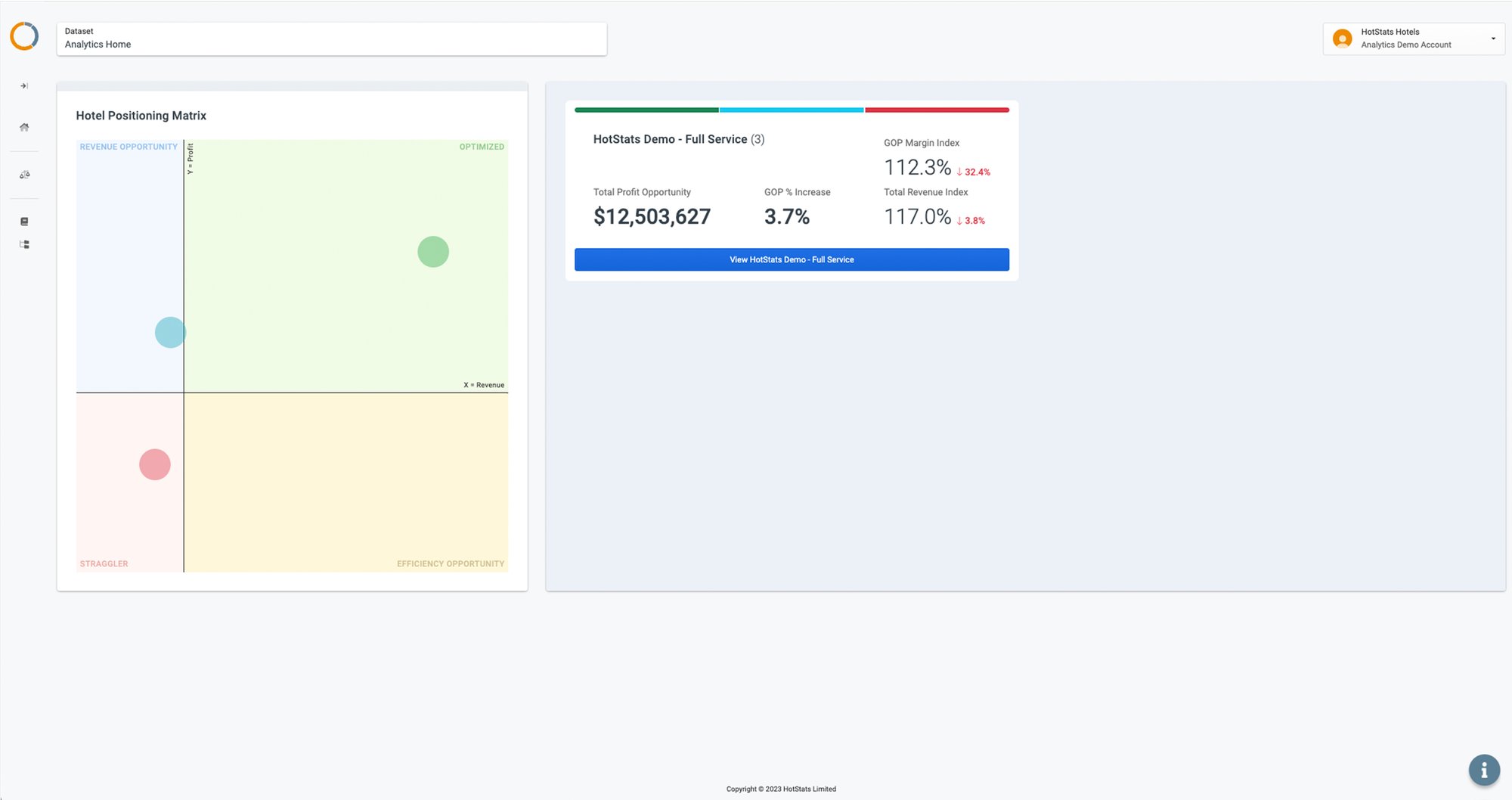Open the balance scales comparison icon
This screenshot has height=800, width=1512.
(x=24, y=175)
